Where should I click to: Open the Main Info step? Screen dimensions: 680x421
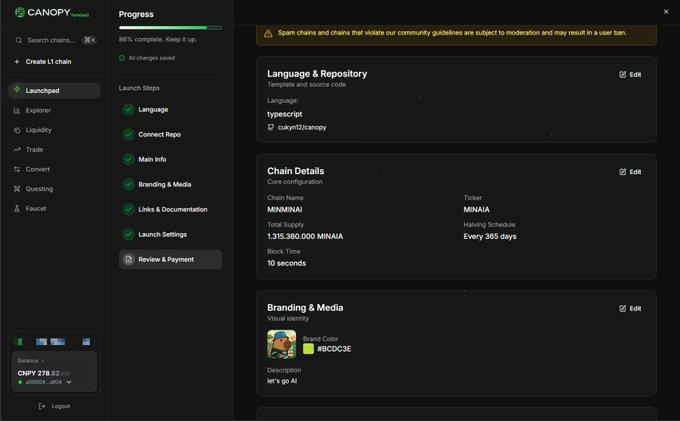(x=170, y=160)
